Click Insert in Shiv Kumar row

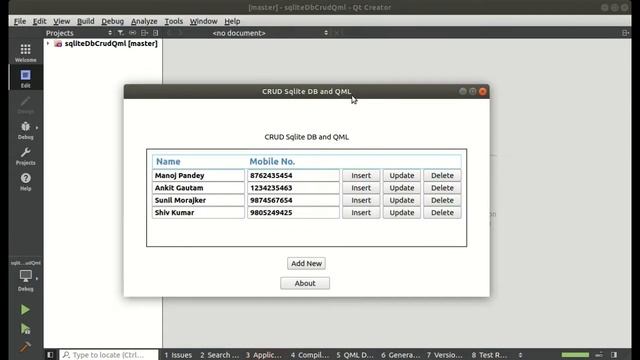[x=361, y=212]
